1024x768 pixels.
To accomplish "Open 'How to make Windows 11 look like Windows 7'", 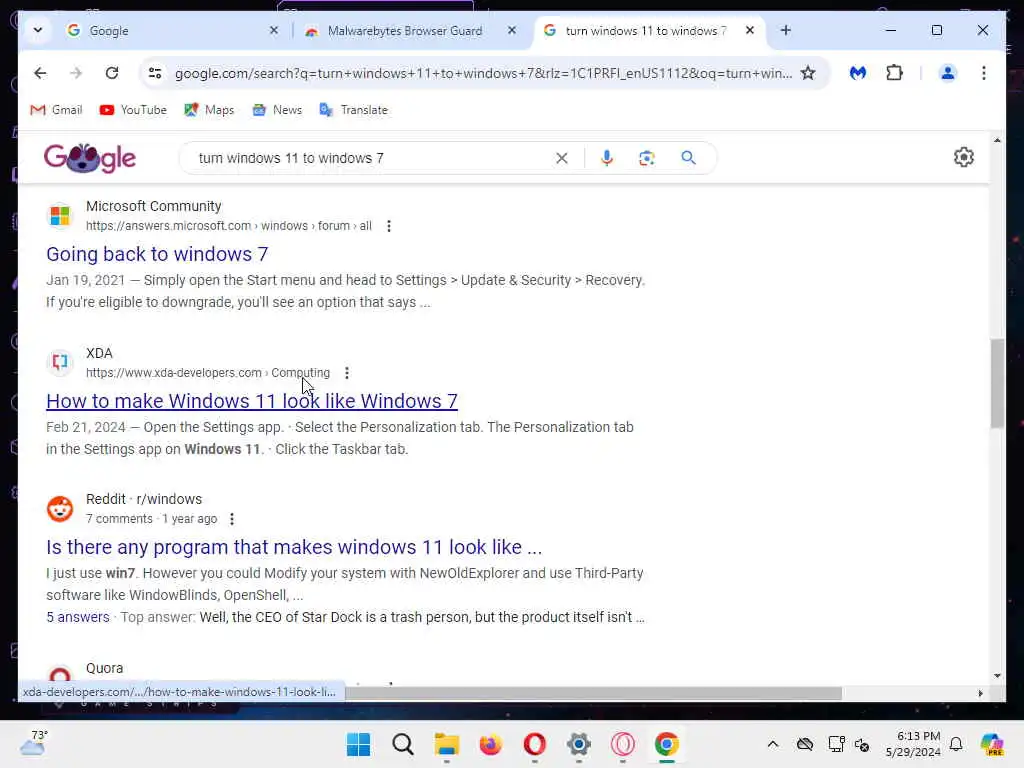I will click(252, 401).
